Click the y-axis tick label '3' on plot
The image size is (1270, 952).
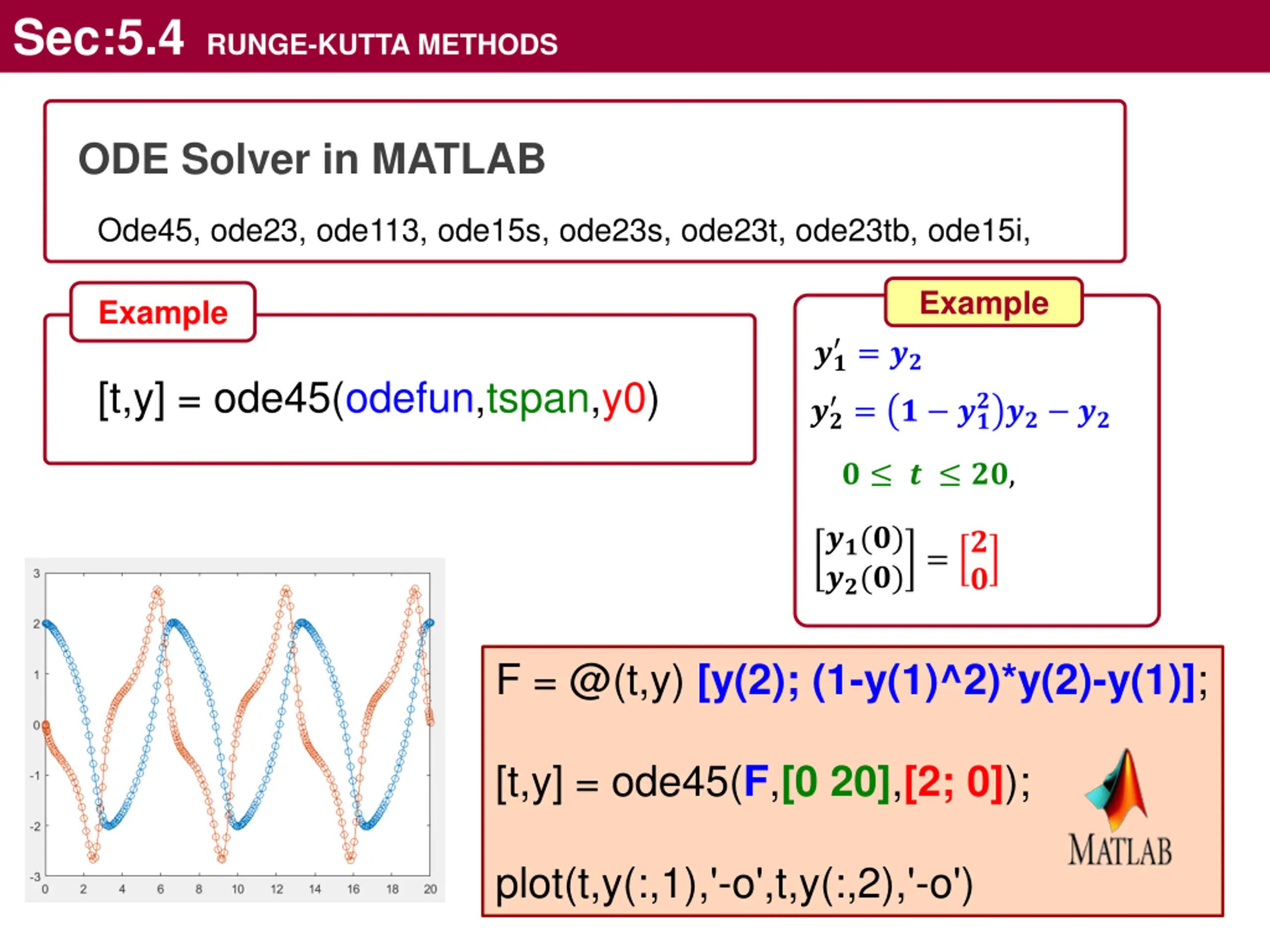point(37,573)
